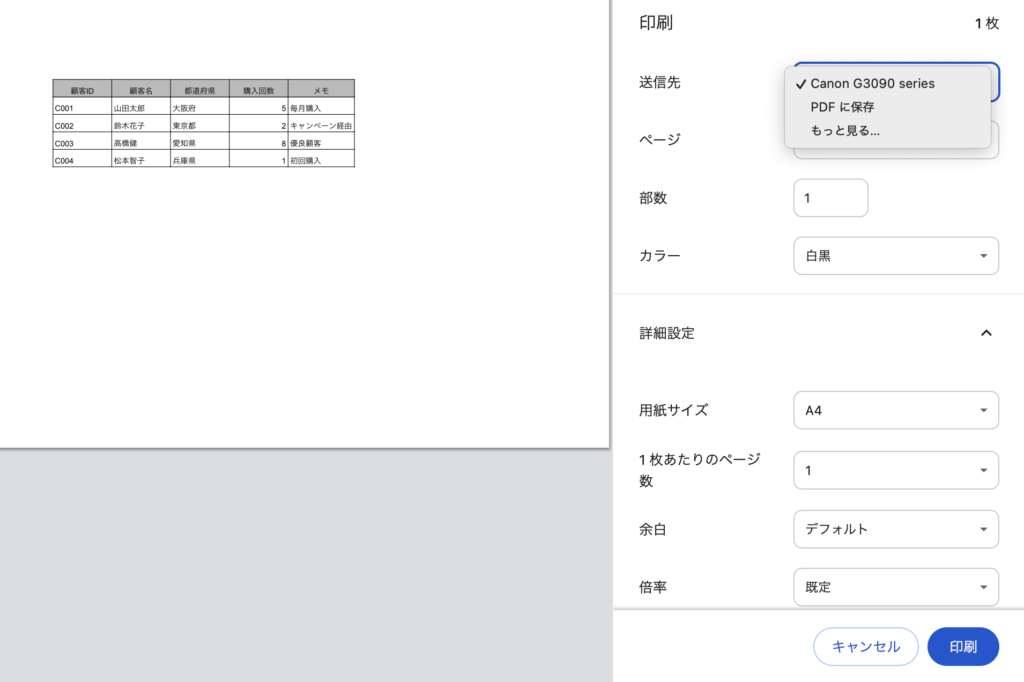Open the 余白 dropdown showing デフォルト
The image size is (1024, 682).
pyautogui.click(x=895, y=529)
